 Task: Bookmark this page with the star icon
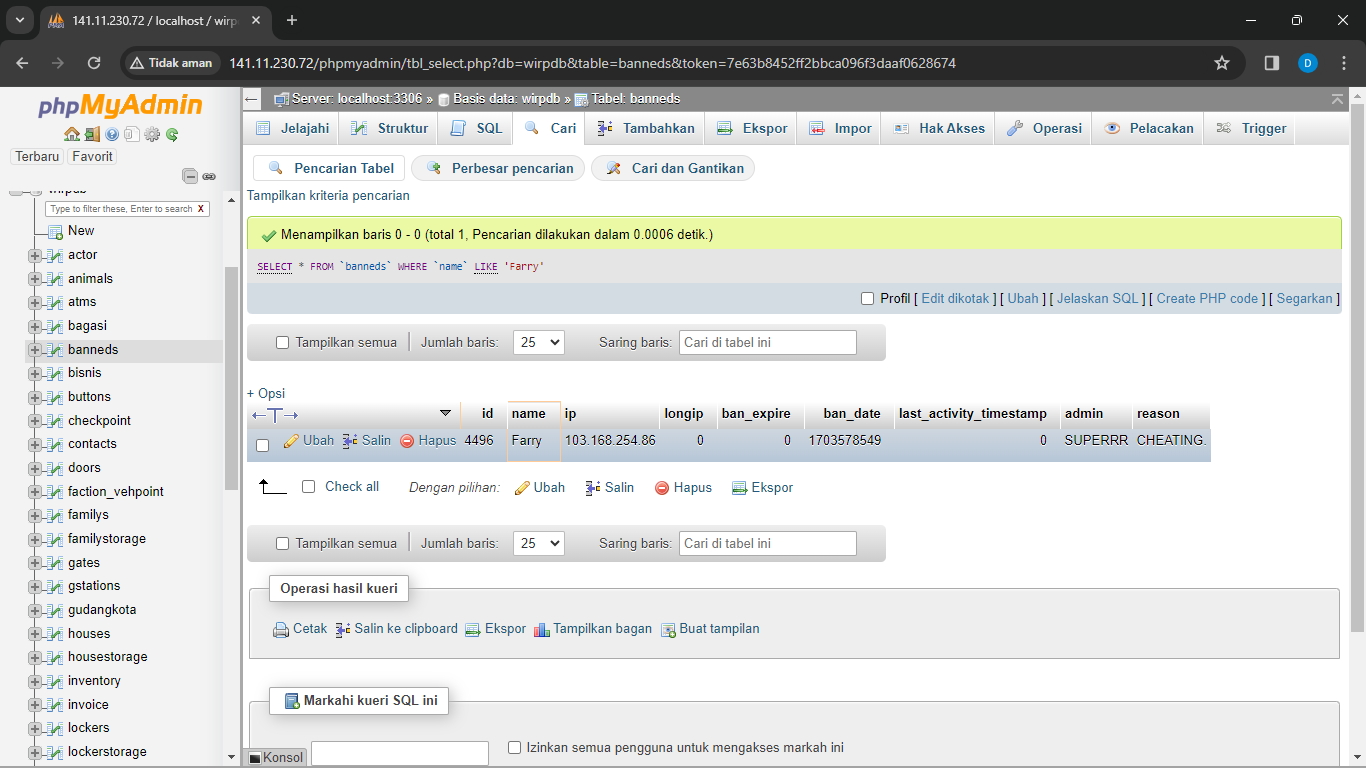tap(1221, 63)
